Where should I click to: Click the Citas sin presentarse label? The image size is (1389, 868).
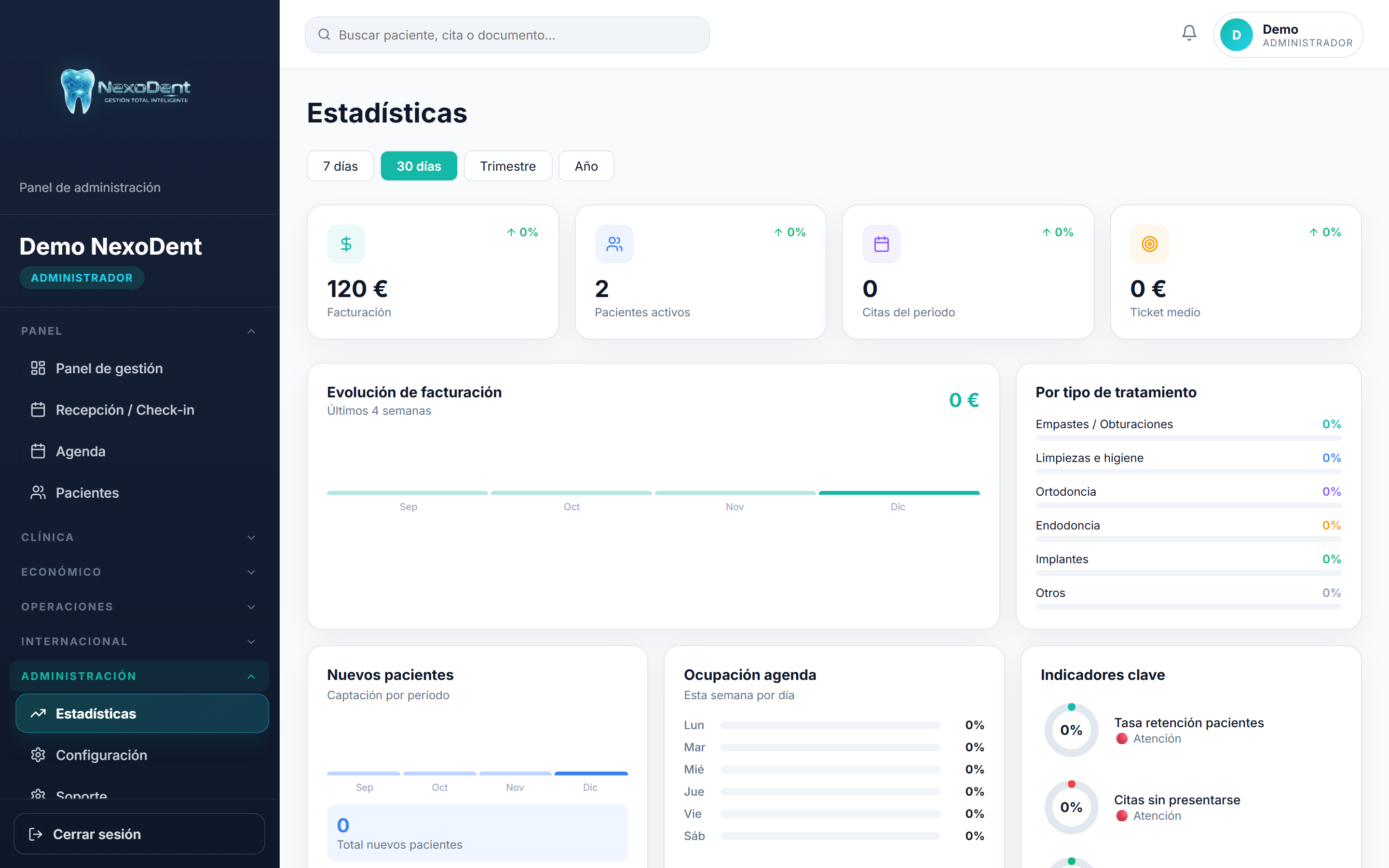tap(1177, 800)
